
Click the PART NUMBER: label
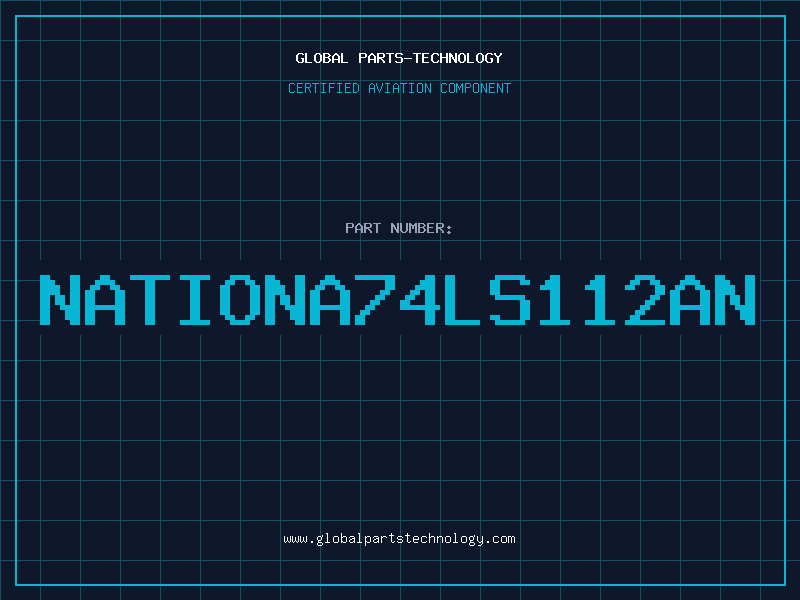(399, 228)
